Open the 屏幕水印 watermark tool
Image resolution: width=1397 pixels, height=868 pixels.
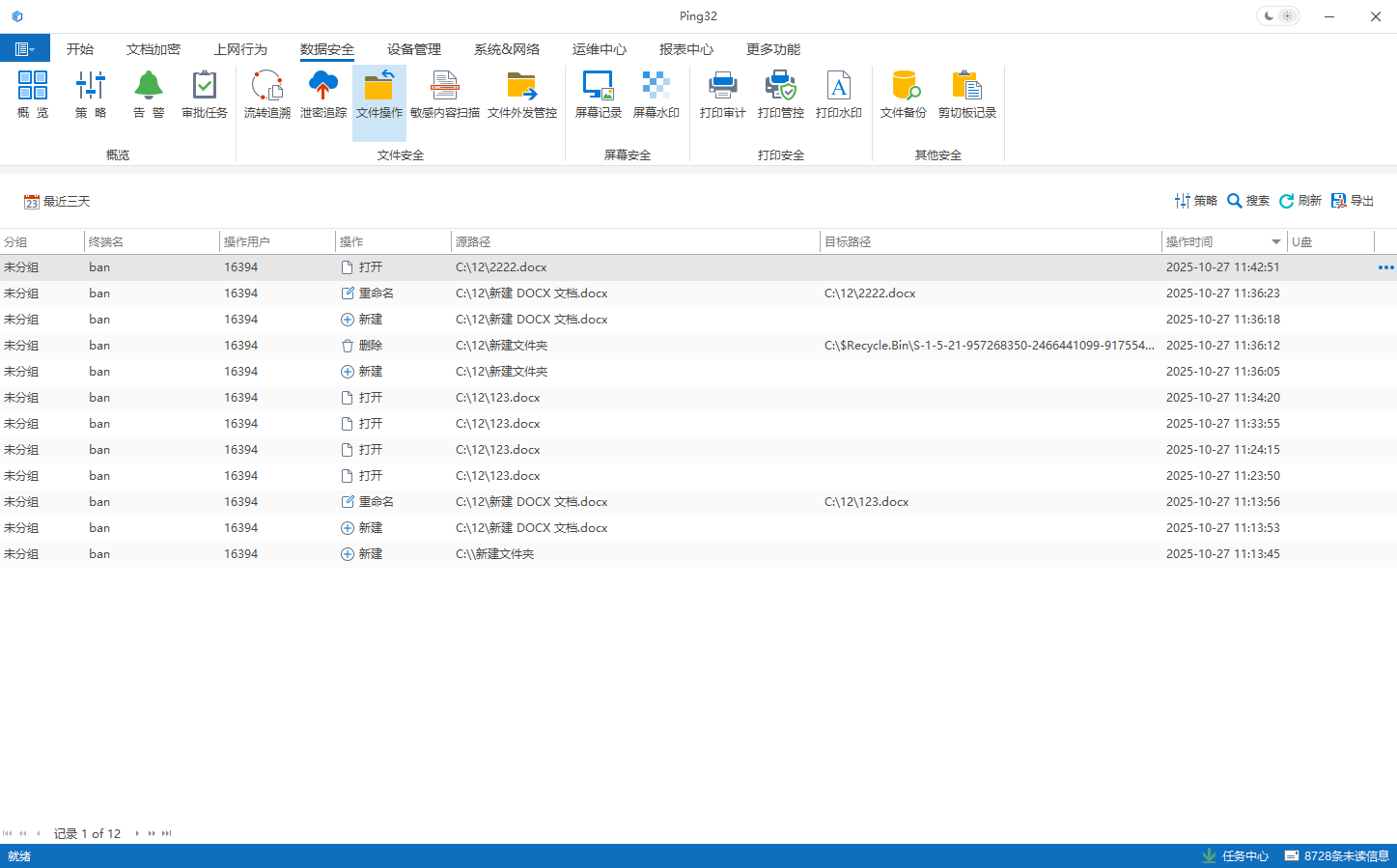656,95
